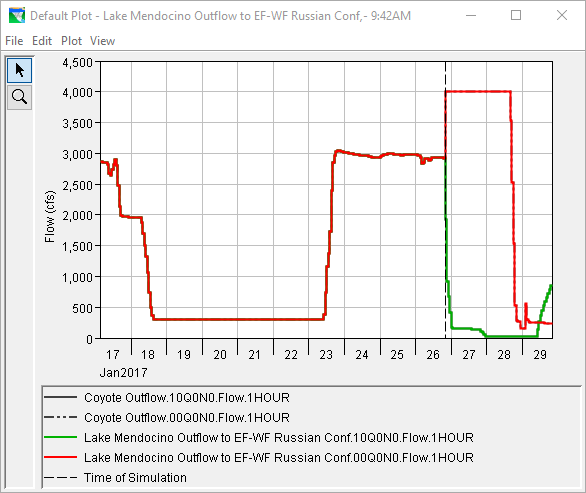Click the Jan2017 date axis label
586x493 pixels.
(124, 372)
